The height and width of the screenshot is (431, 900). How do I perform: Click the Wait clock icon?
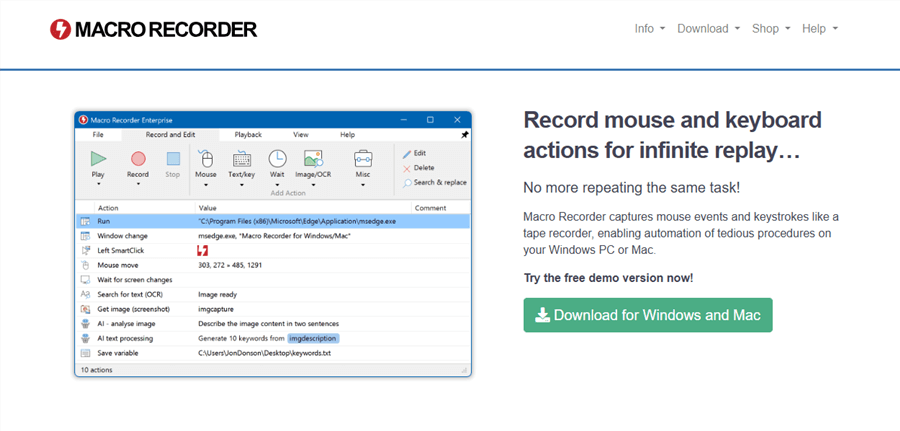pyautogui.click(x=277, y=158)
